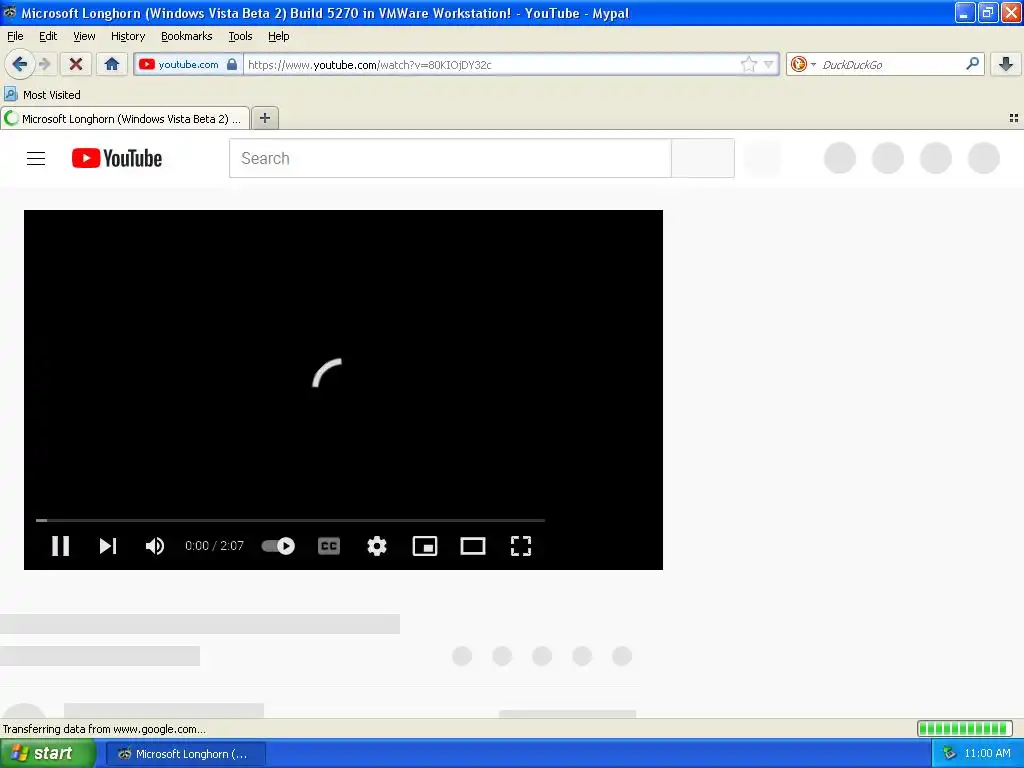Bookmark this page with star
Image resolution: width=1024 pixels, height=768 pixels.
[748, 64]
